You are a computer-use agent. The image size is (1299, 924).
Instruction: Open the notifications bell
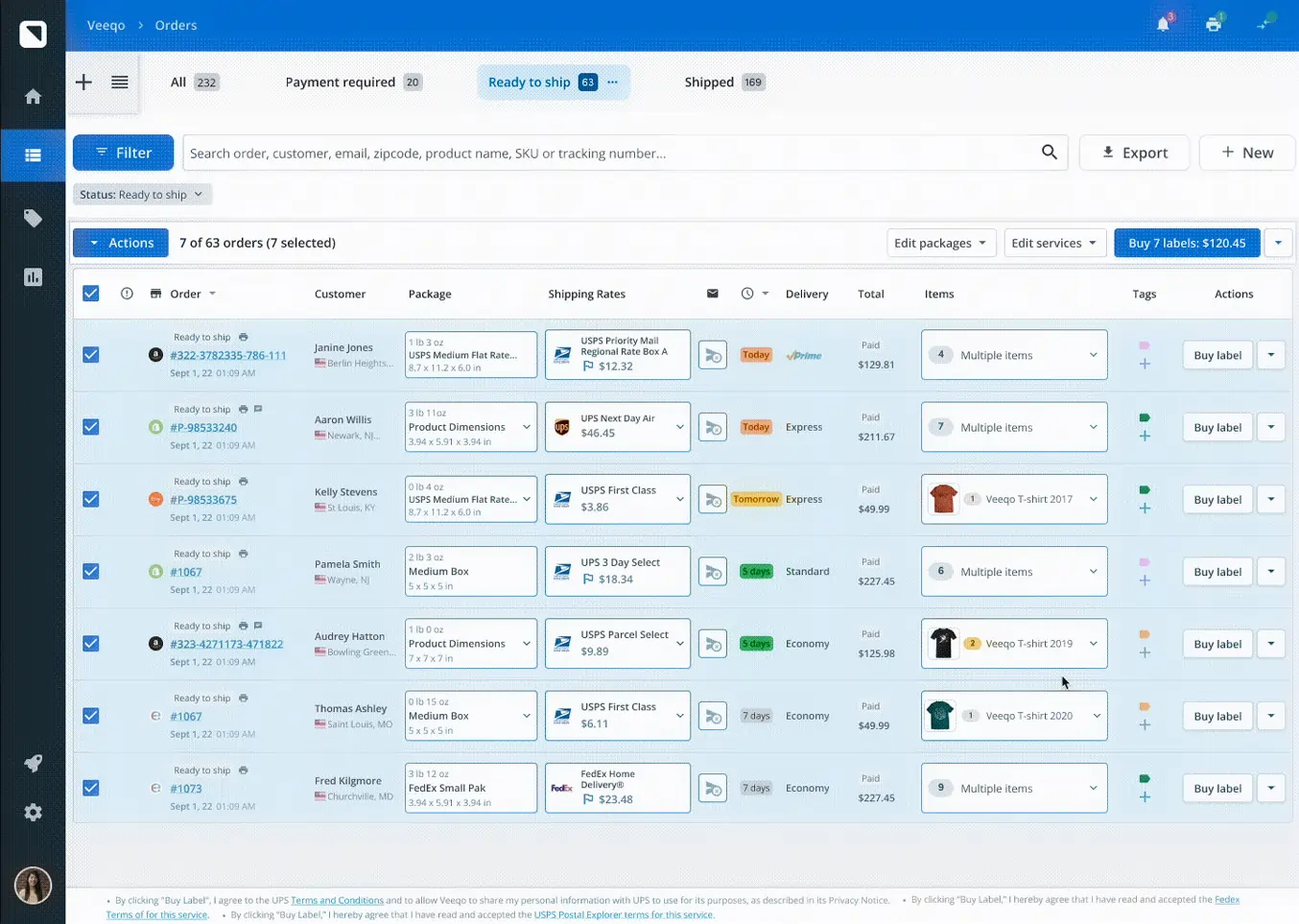tap(1164, 24)
